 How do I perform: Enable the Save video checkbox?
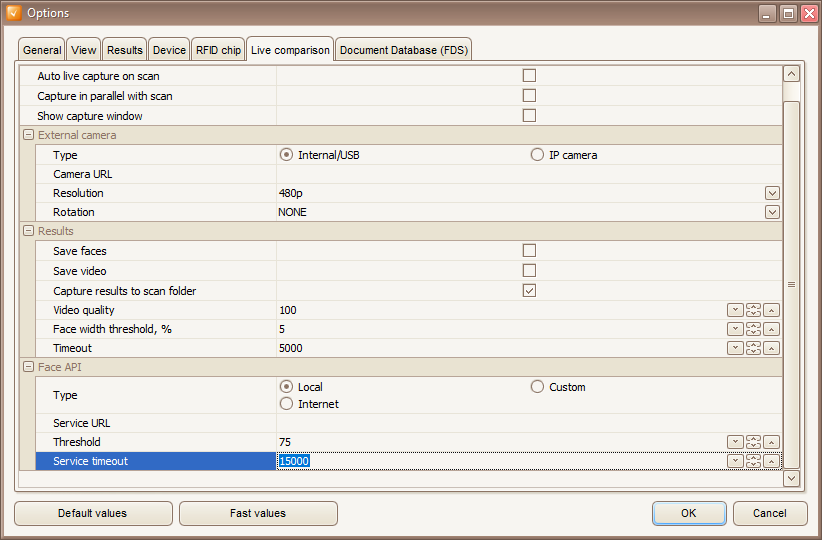pyautogui.click(x=529, y=271)
